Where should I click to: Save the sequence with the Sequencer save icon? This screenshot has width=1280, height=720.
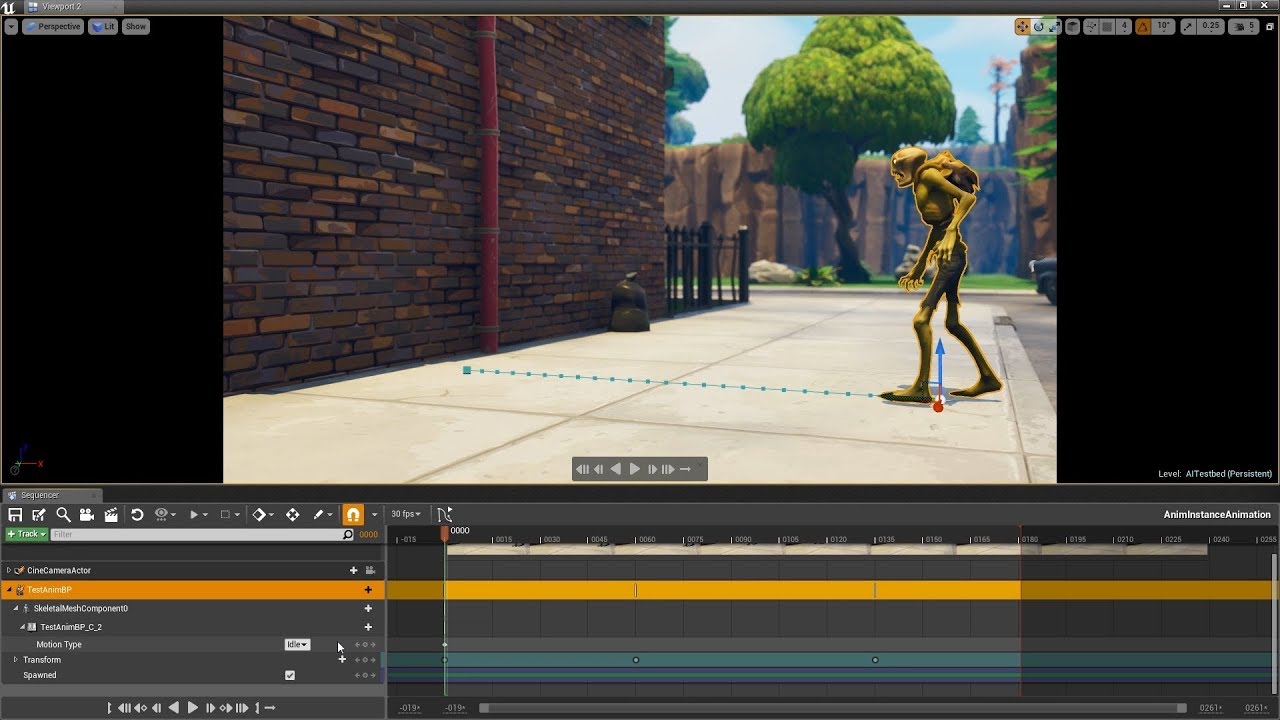15,515
